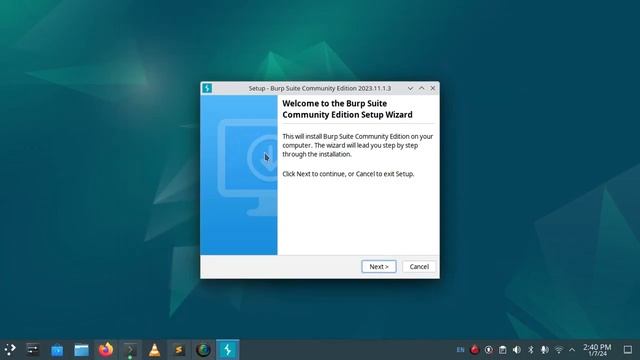Open System Settings from the taskbar
Screen dimensions: 640x360
click(x=33, y=350)
